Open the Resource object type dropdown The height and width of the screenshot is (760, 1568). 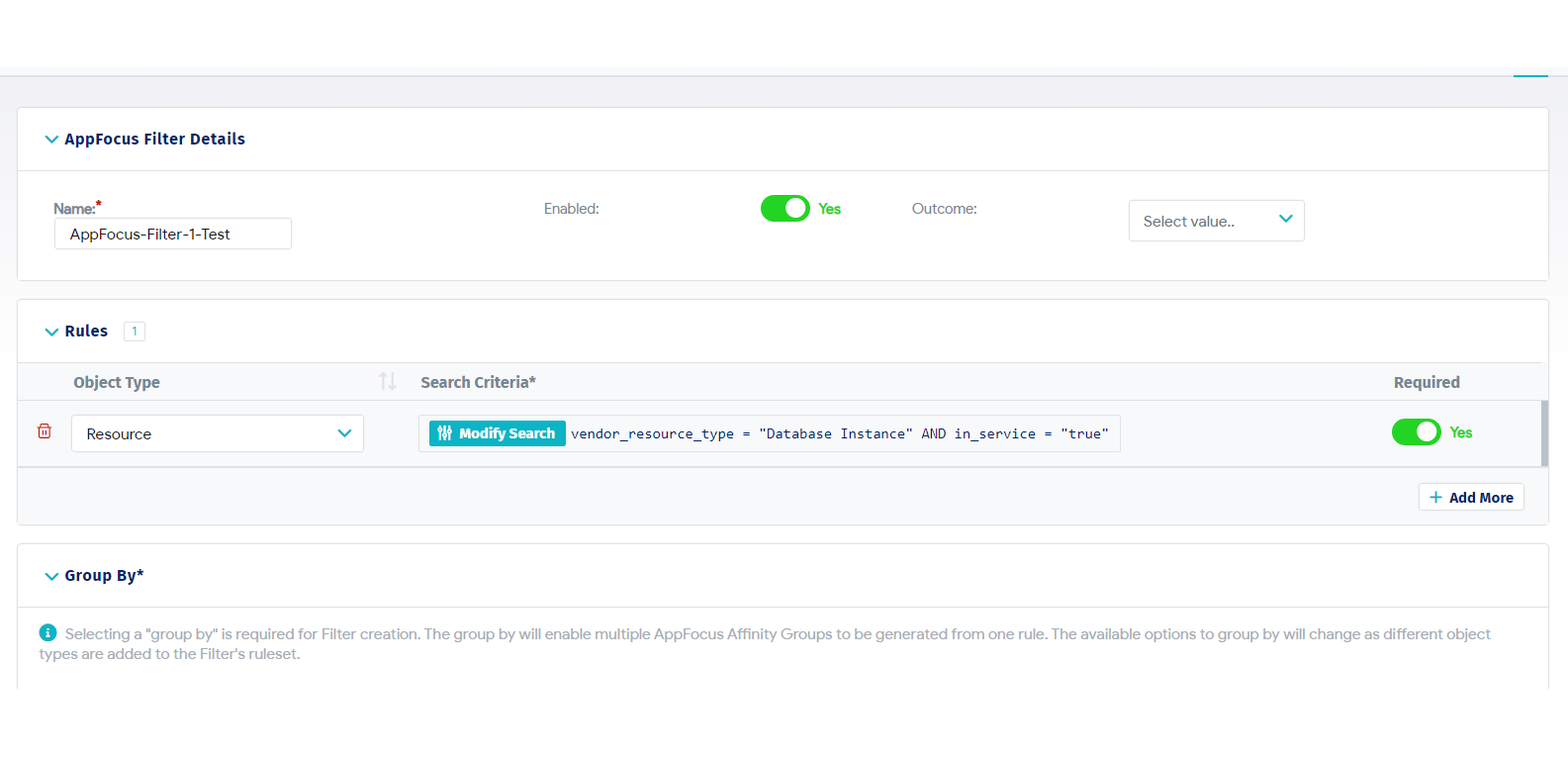[218, 433]
